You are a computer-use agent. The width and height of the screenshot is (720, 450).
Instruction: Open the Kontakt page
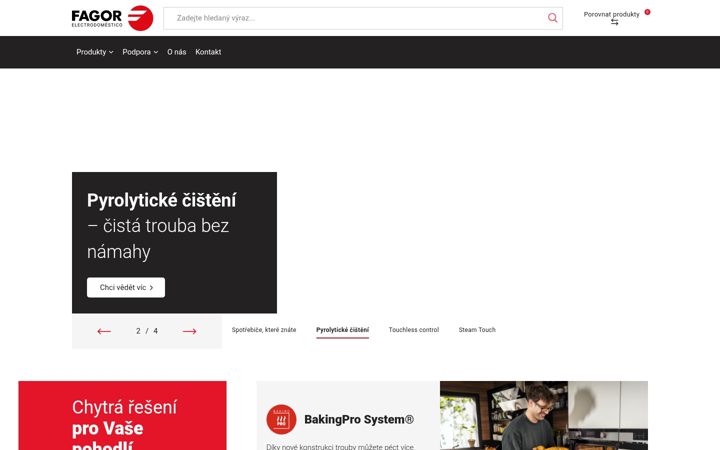[208, 52]
